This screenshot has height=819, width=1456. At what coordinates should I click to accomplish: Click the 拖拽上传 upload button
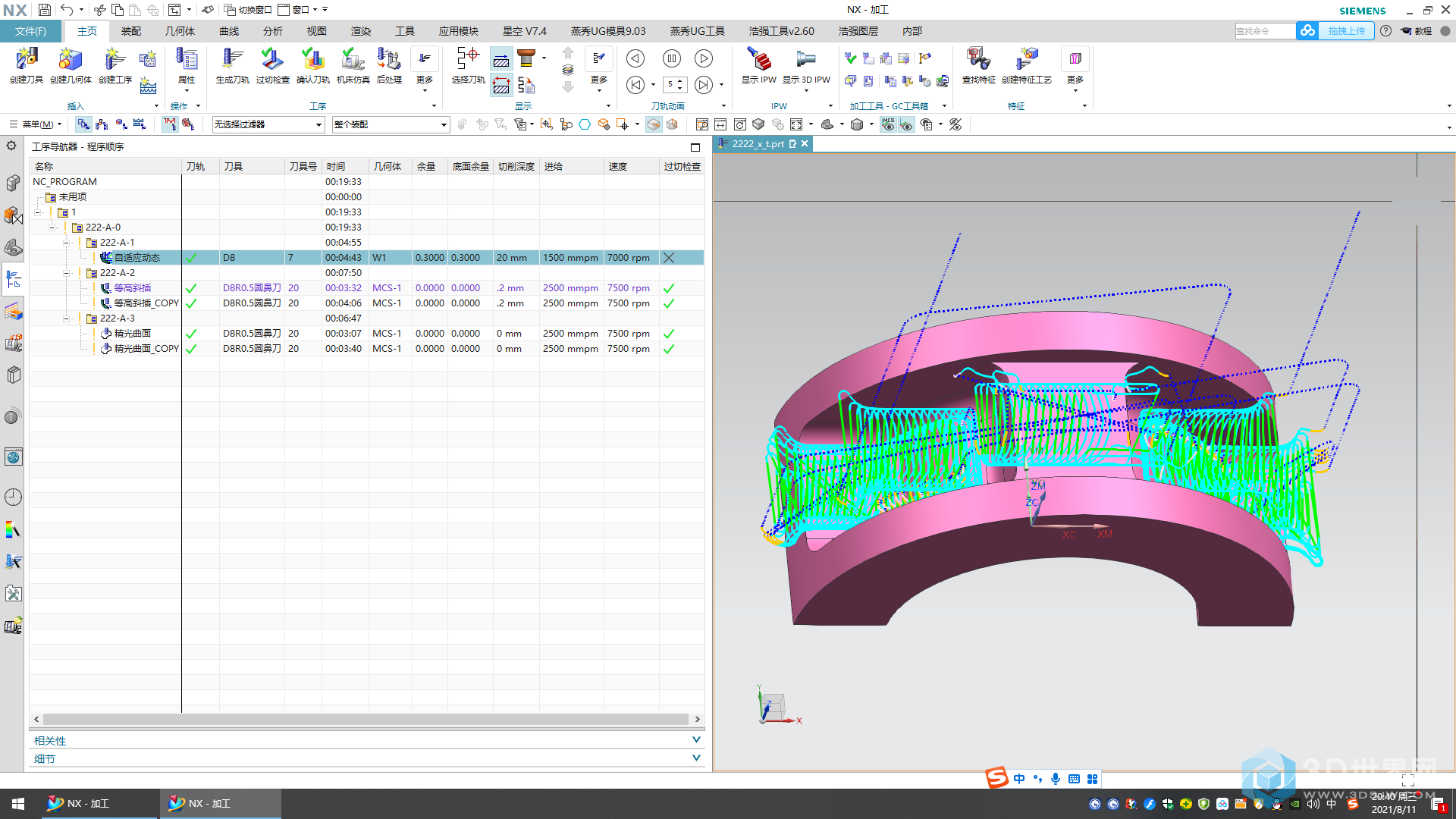(x=1335, y=31)
